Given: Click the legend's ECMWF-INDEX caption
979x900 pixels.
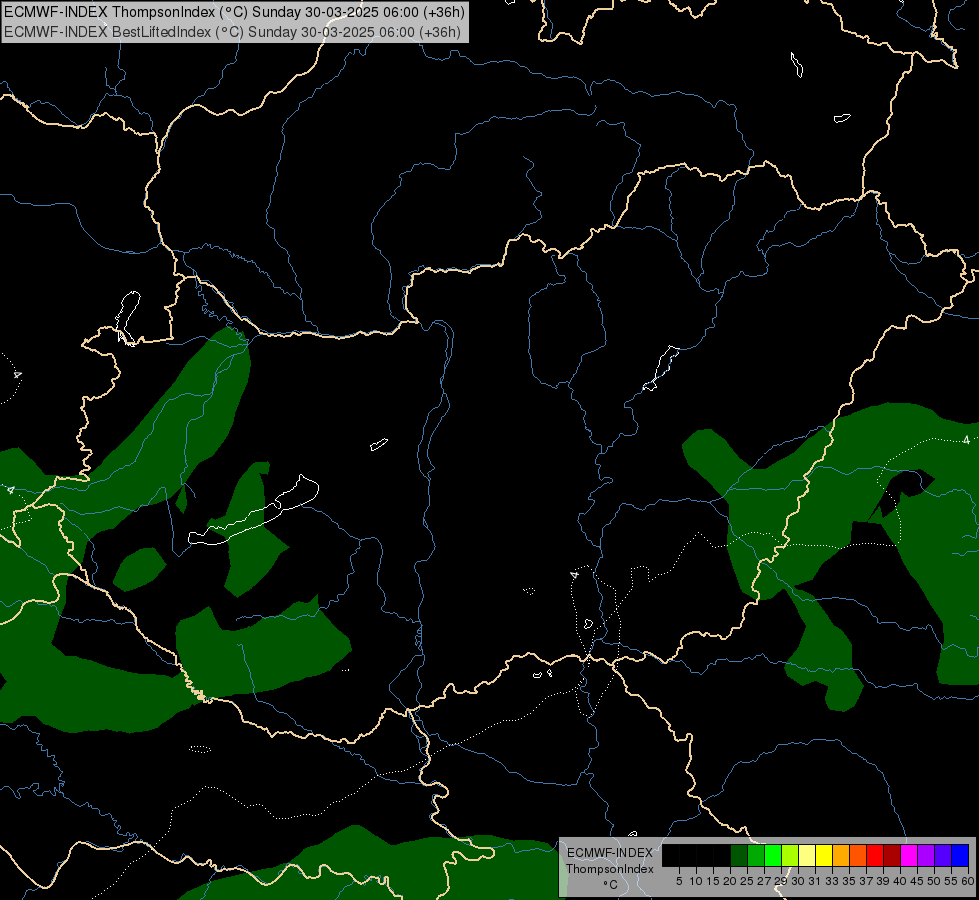Looking at the screenshot, I should click(610, 853).
